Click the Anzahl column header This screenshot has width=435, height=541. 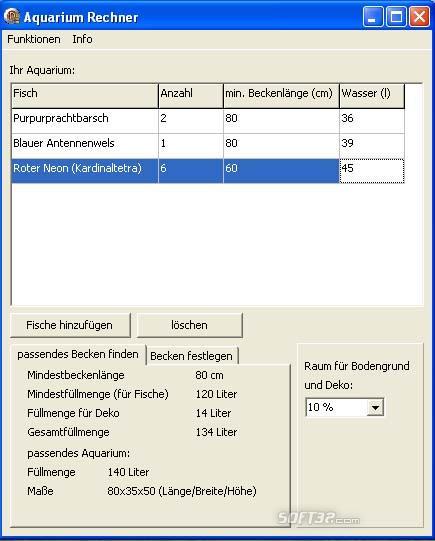(x=191, y=96)
